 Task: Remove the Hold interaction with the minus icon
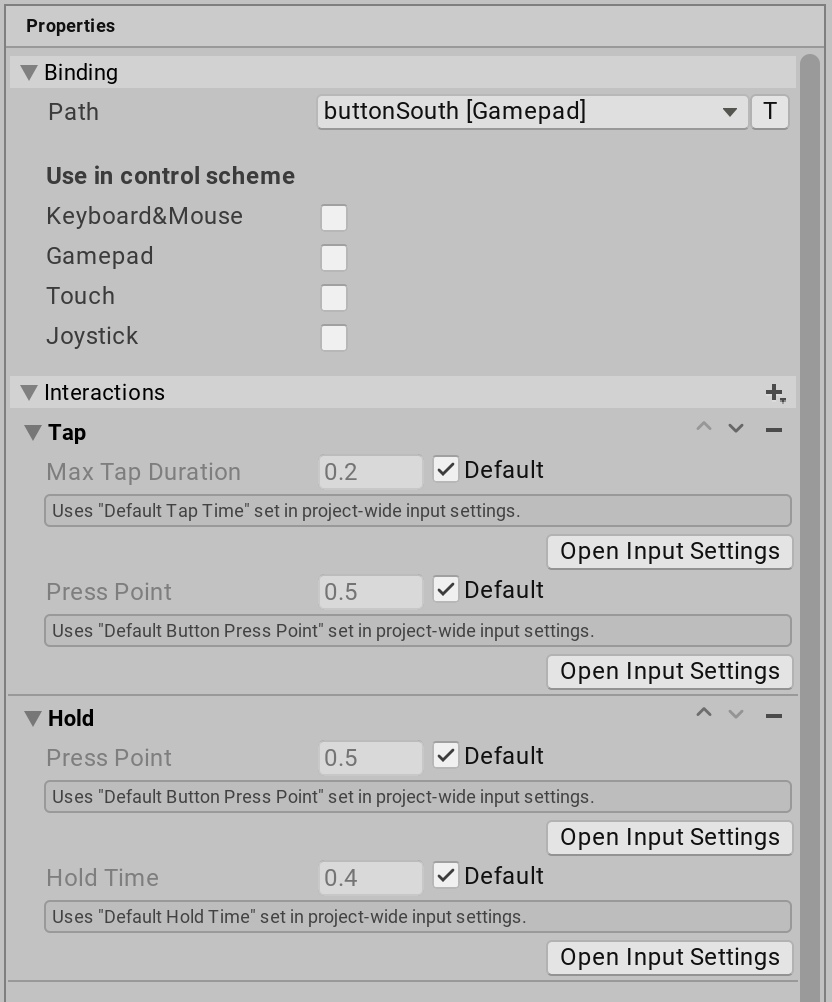775,714
